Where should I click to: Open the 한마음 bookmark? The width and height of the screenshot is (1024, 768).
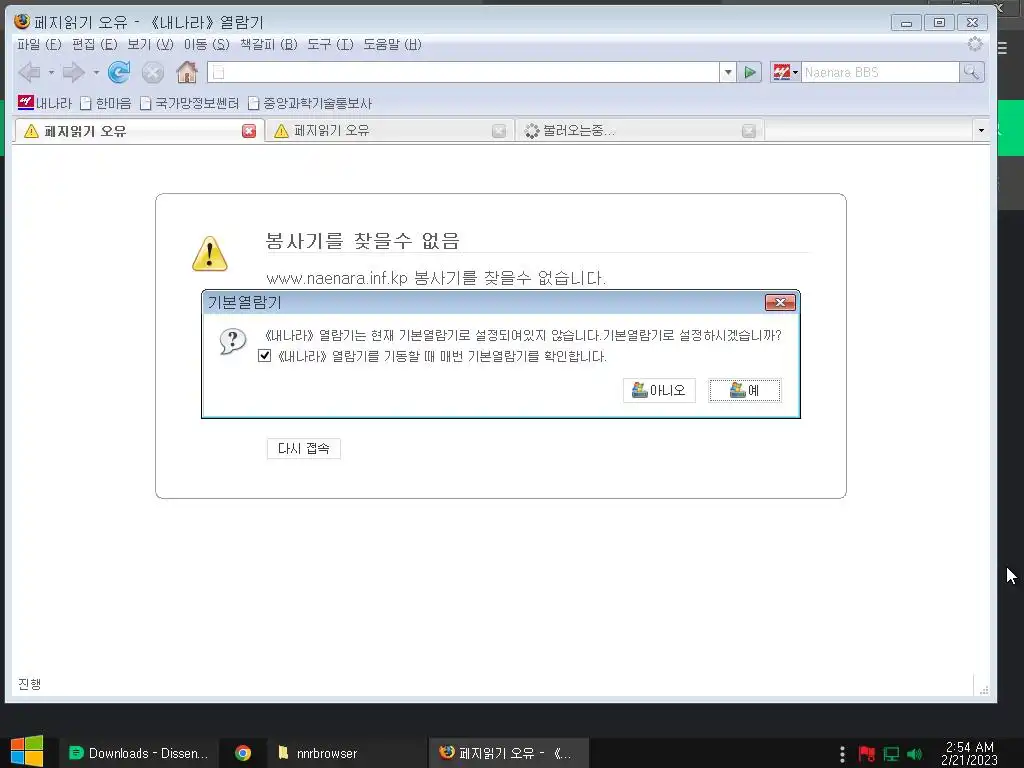(x=105, y=103)
